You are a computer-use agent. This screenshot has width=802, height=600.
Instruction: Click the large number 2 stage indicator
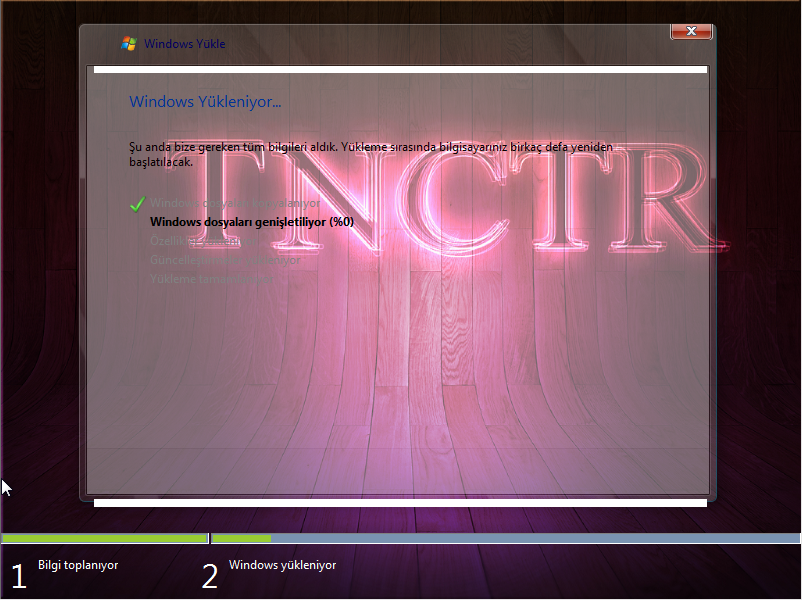coord(210,576)
